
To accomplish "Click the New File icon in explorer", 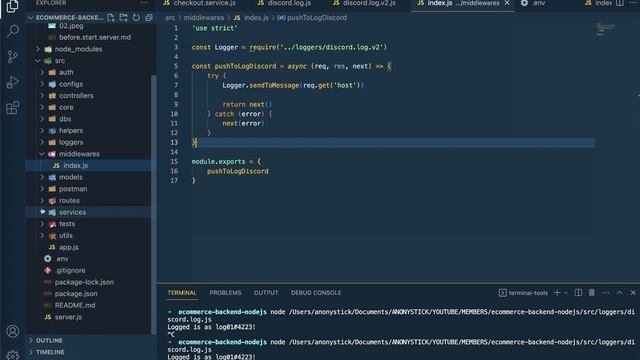I will pyautogui.click(x=111, y=18).
